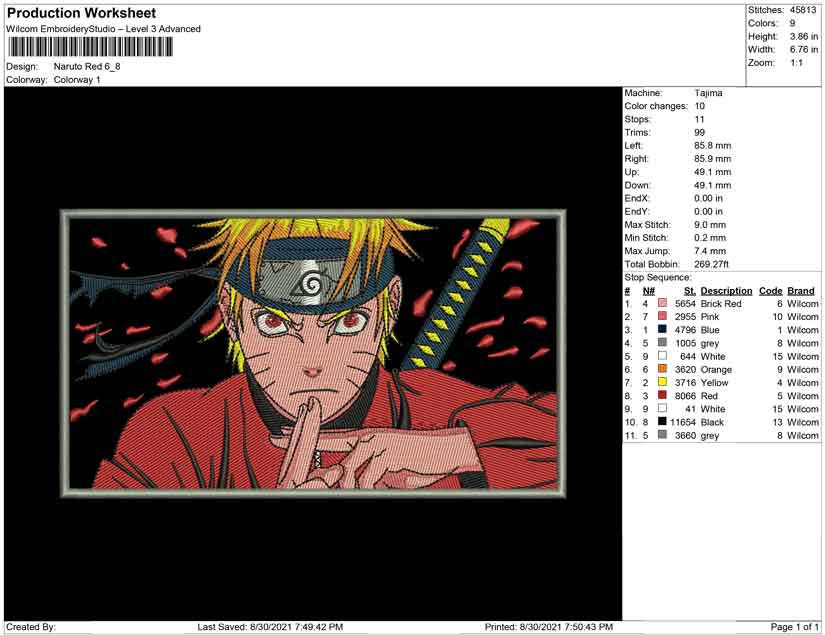Click the Colors value 9
The image size is (825, 635).
[792, 23]
